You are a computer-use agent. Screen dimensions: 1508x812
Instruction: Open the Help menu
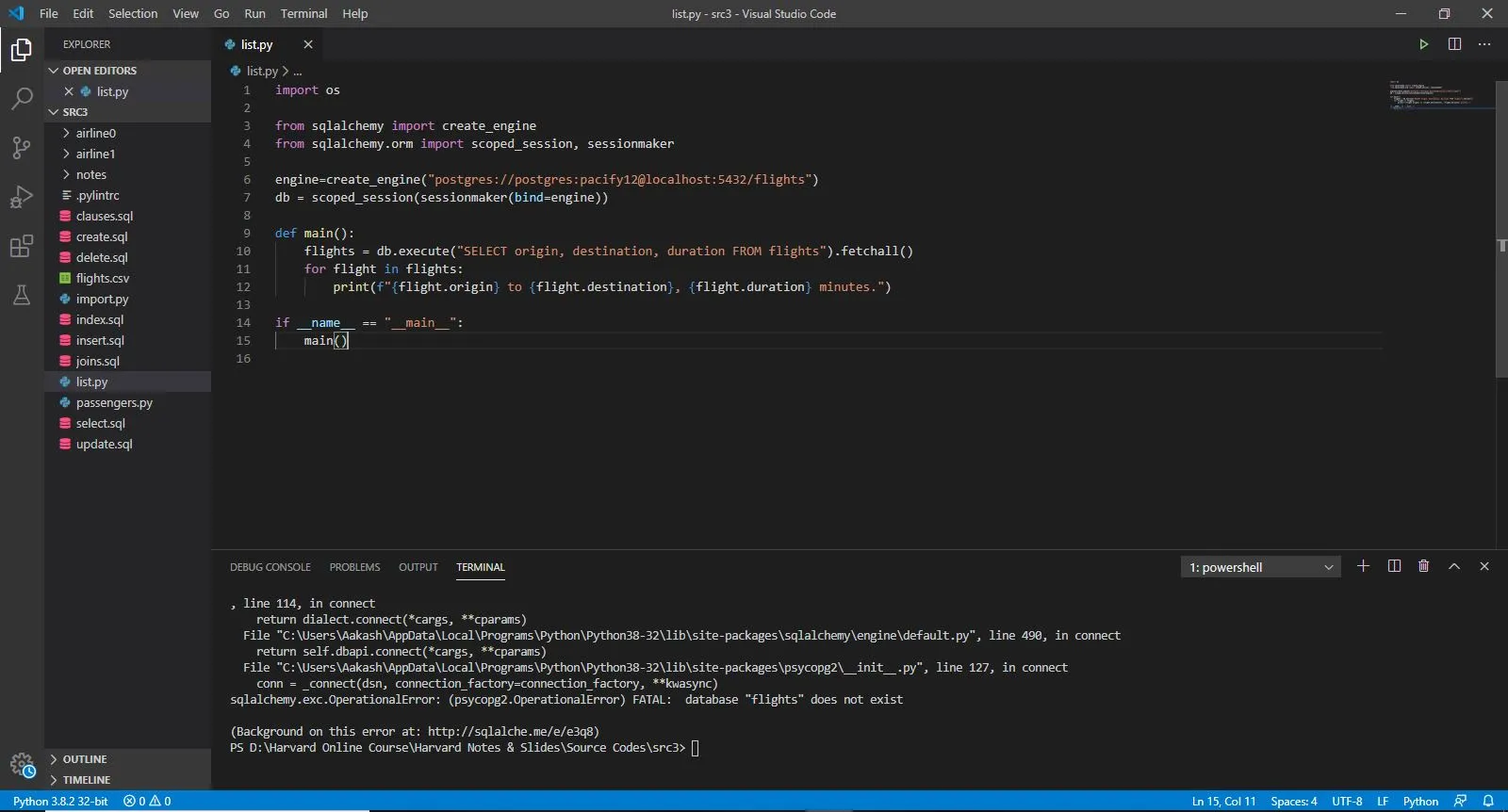point(355,13)
